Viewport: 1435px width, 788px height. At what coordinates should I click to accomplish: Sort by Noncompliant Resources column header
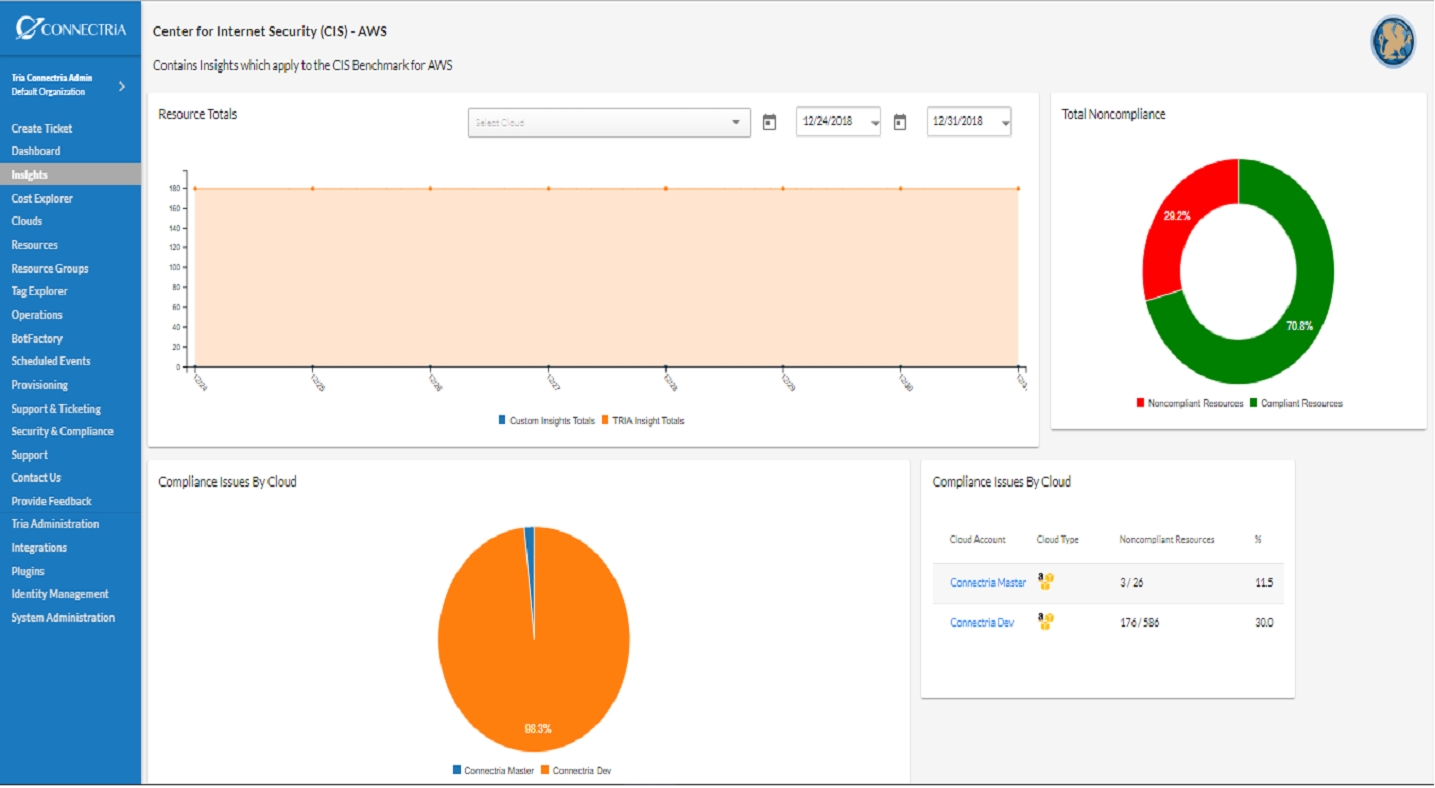click(1167, 539)
